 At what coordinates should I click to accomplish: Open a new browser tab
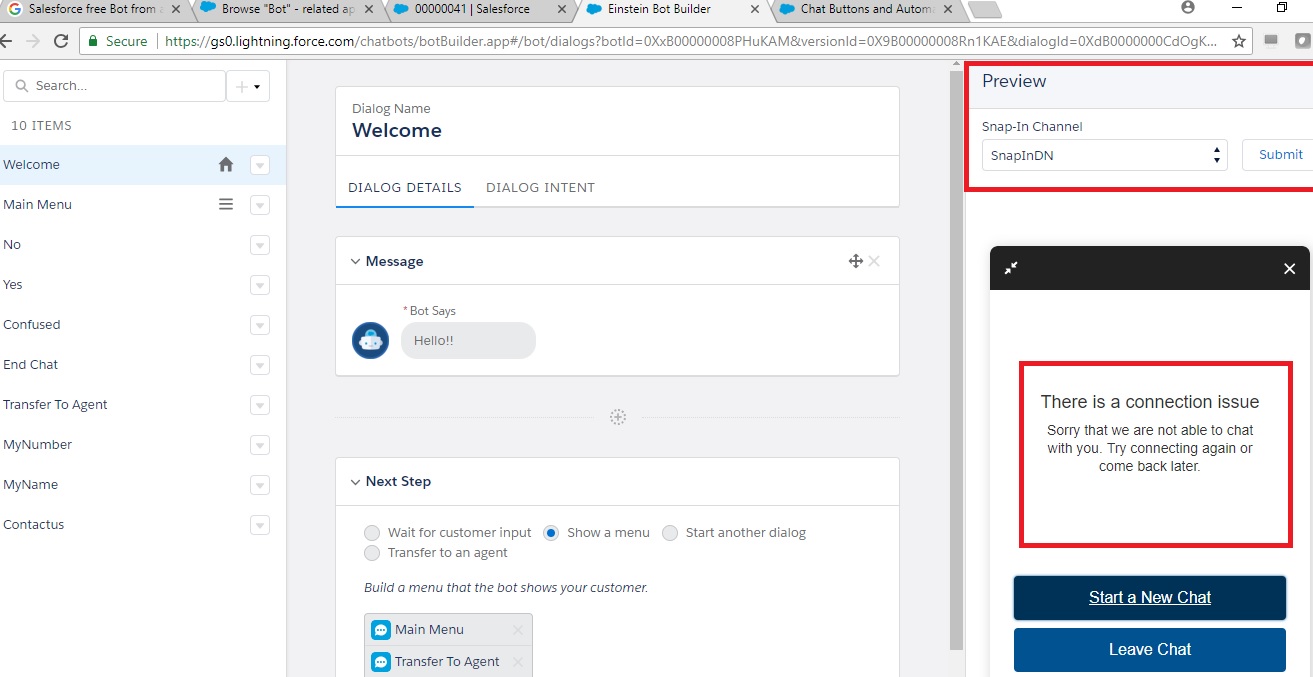point(986,10)
